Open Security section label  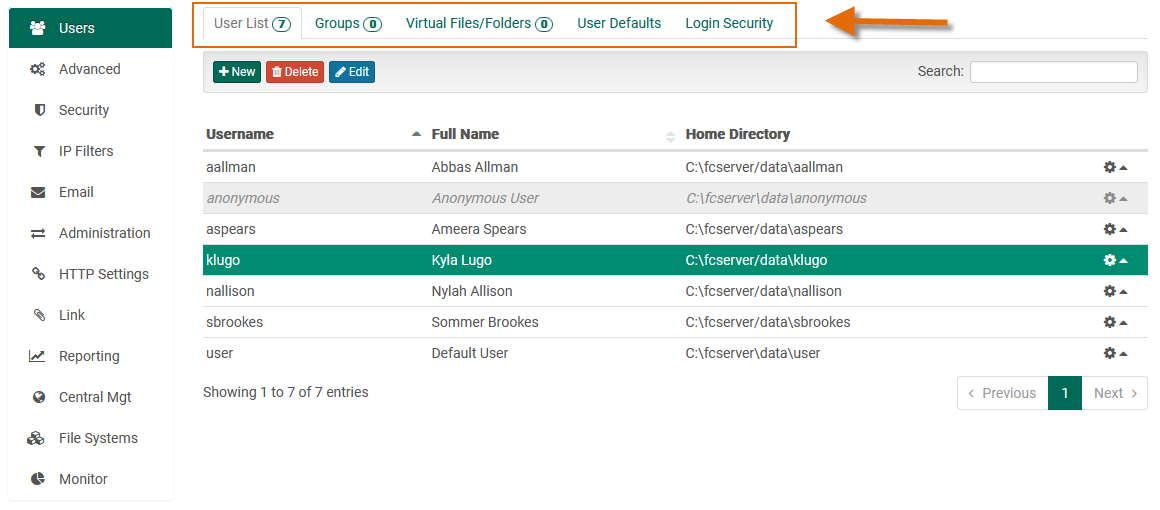point(84,110)
